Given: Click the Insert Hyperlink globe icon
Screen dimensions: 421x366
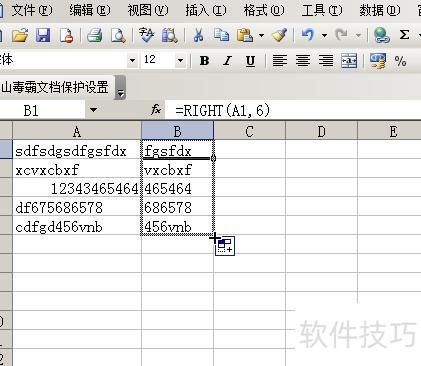Looking at the screenshot, I should coord(381,35).
